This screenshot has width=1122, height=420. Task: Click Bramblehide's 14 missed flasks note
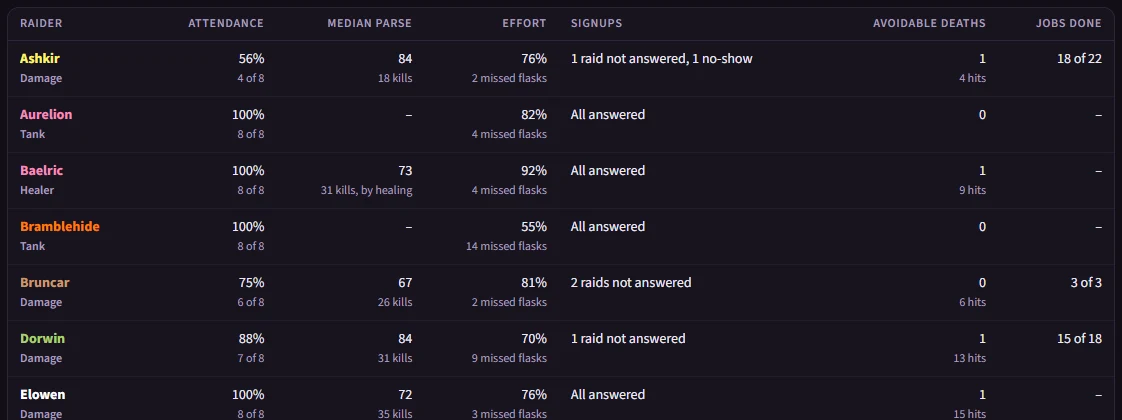pyautogui.click(x=505, y=246)
